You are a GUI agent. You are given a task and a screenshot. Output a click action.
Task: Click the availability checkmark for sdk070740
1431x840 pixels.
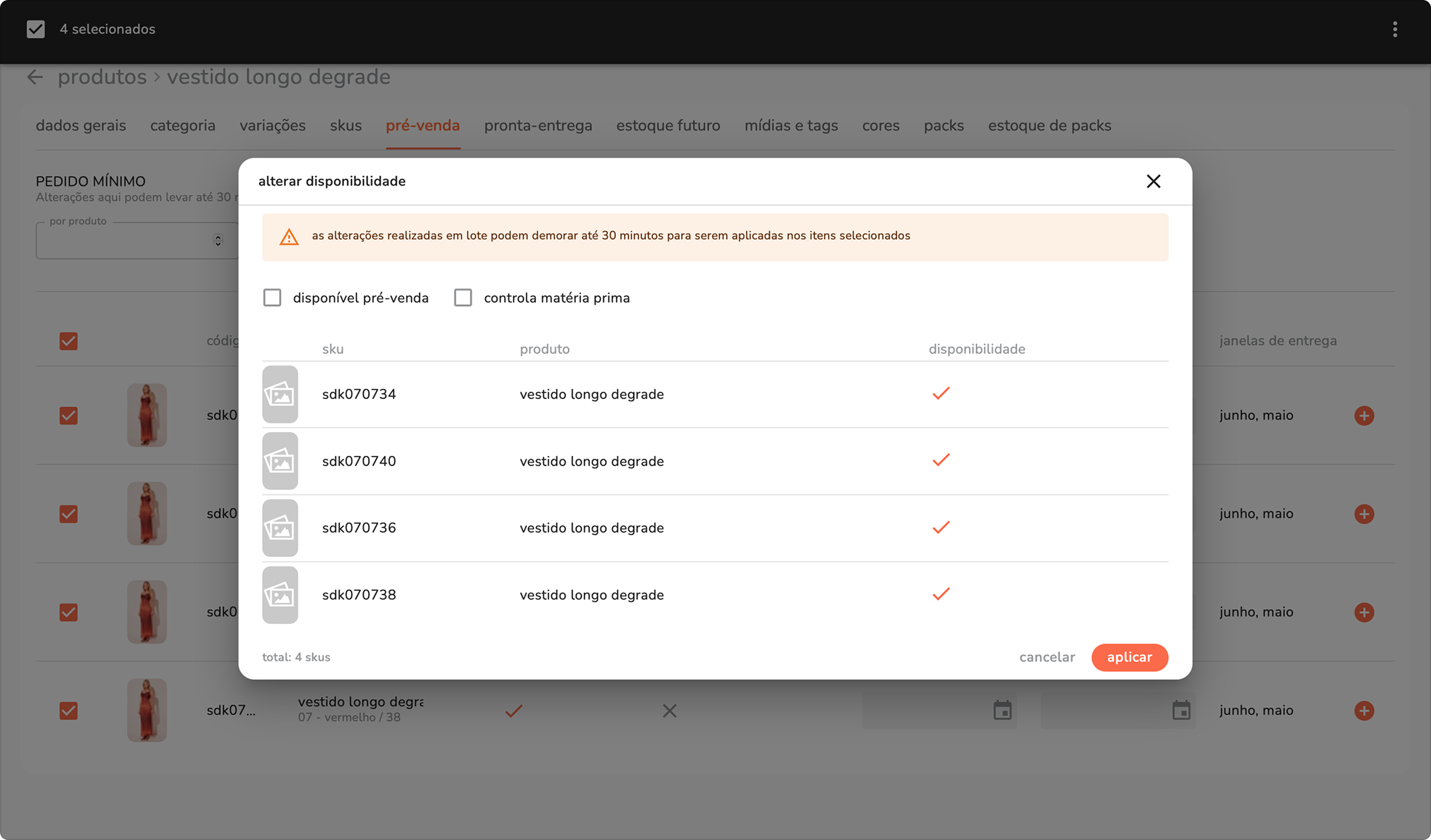(940, 461)
